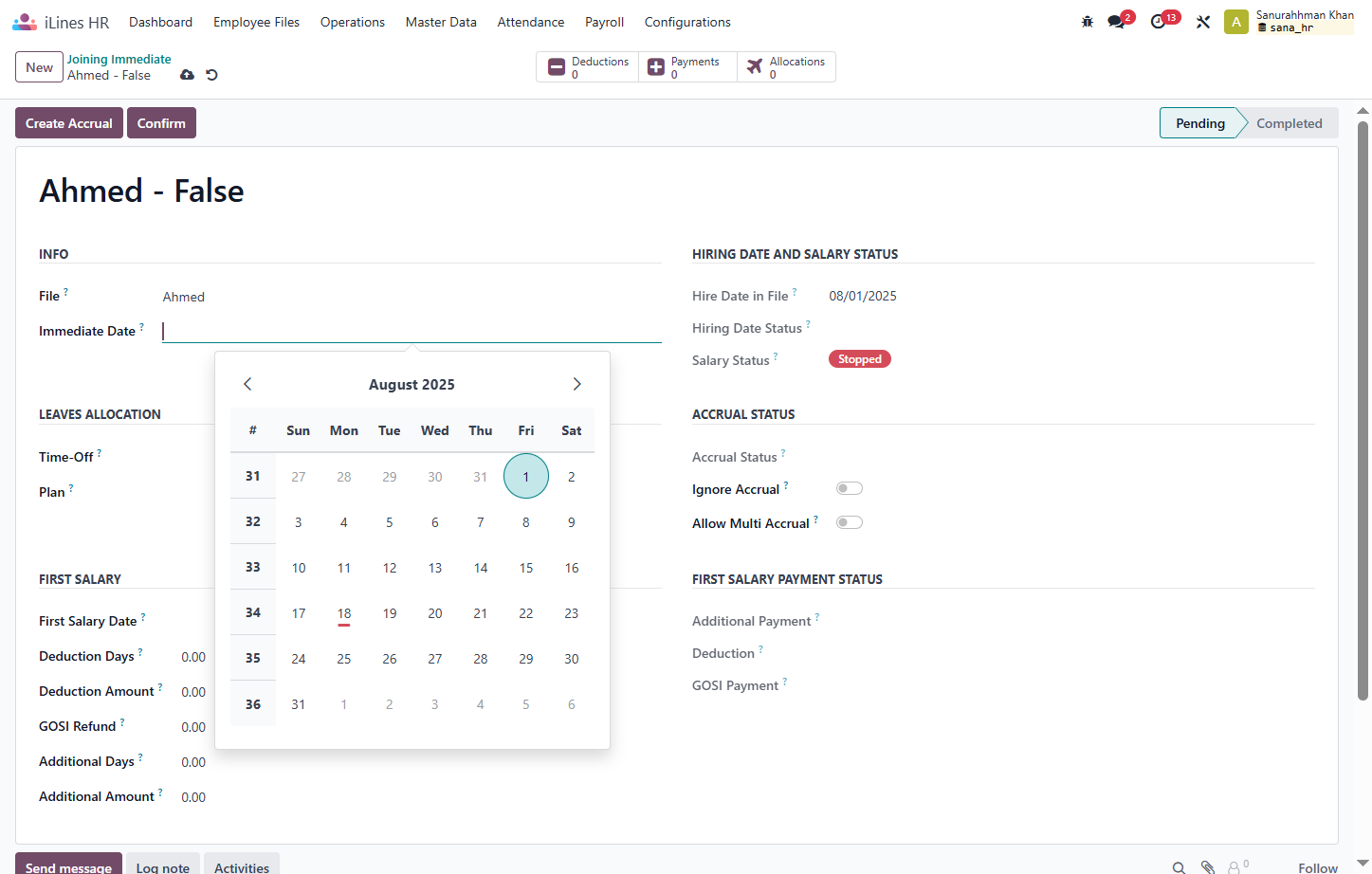This screenshot has width=1372, height=874.
Task: Open the Payroll menu
Action: (x=604, y=22)
